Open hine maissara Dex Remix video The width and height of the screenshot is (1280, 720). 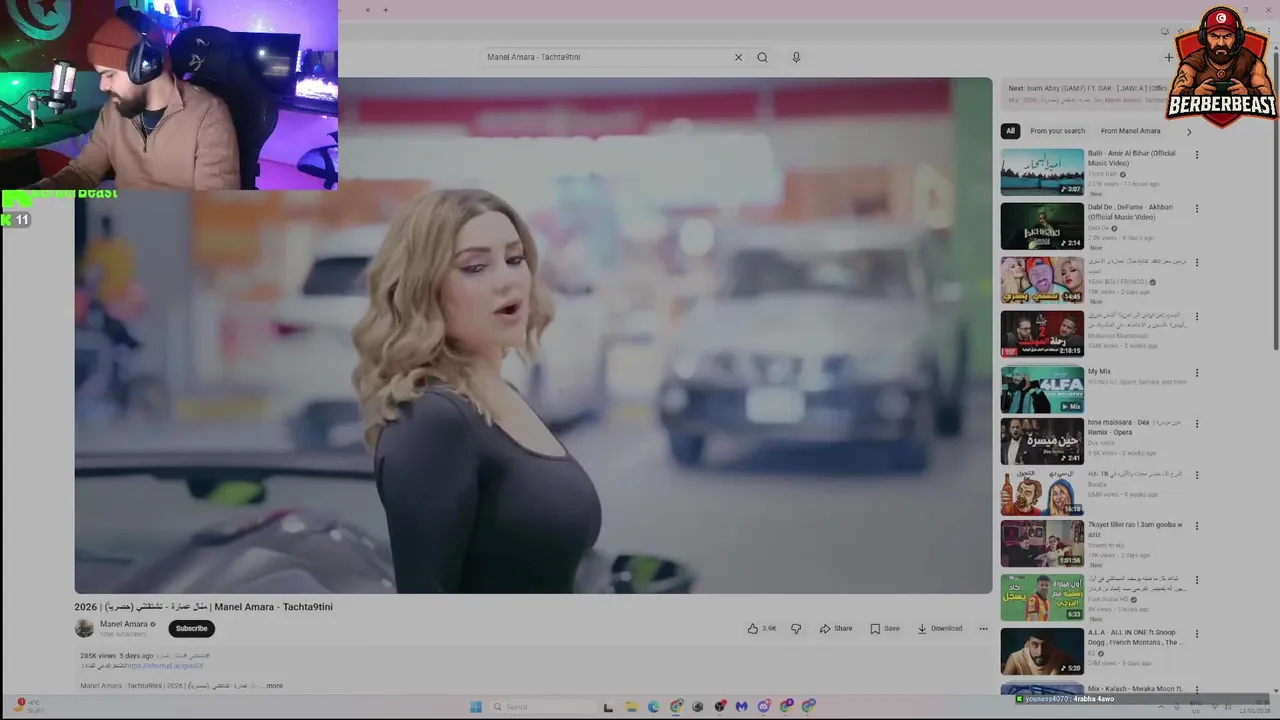(1042, 441)
